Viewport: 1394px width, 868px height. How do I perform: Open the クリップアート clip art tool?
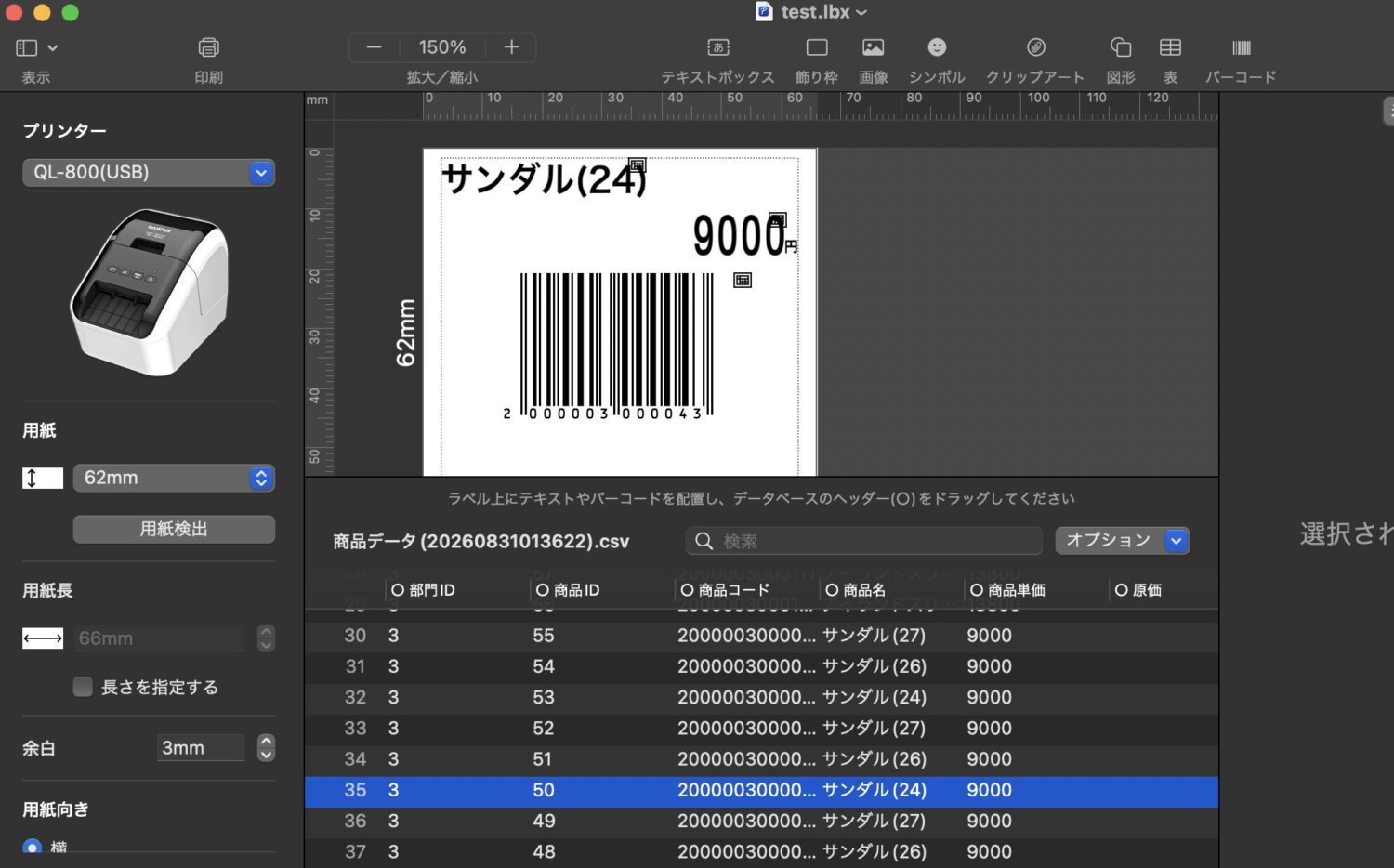[1035, 47]
